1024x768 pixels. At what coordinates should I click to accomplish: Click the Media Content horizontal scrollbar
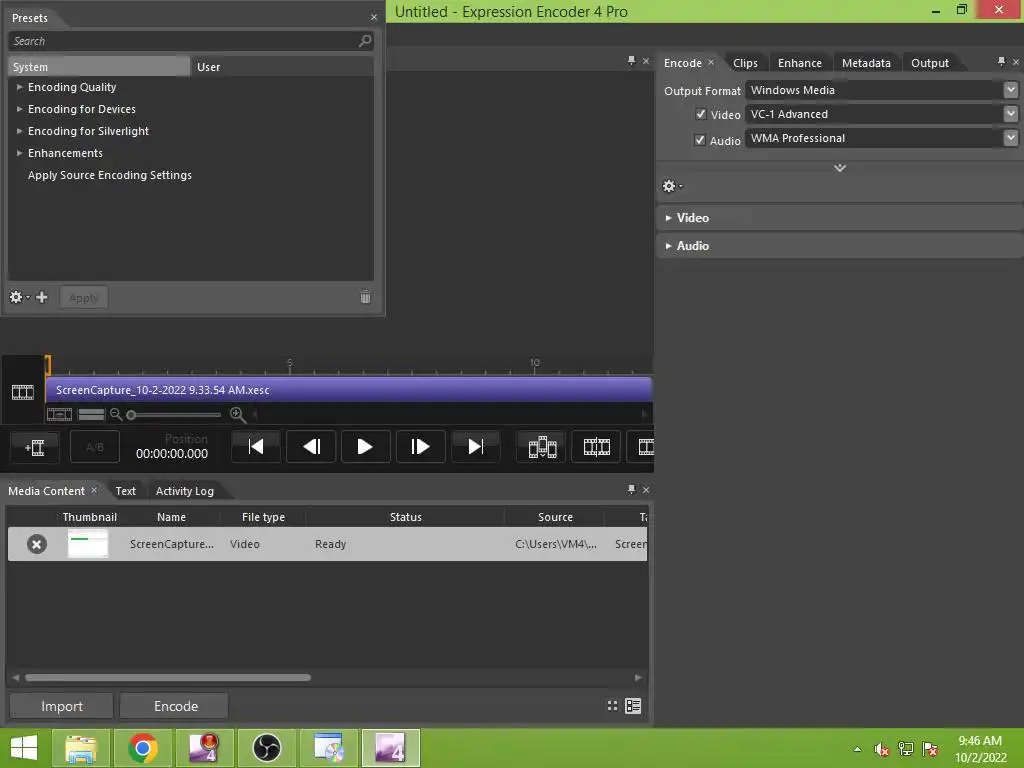168,677
